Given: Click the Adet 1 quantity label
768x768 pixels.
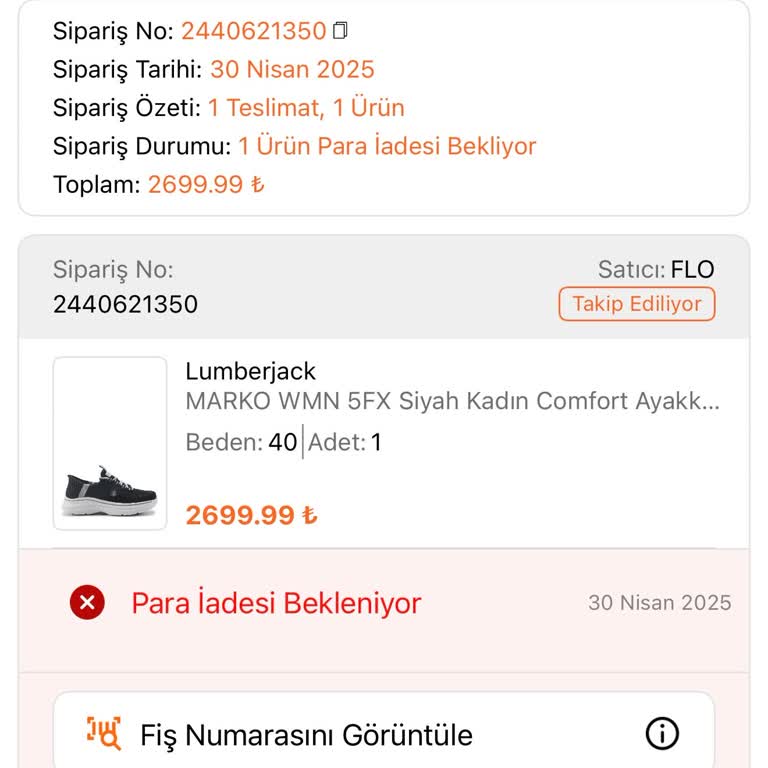Looking at the screenshot, I should click(x=345, y=442).
